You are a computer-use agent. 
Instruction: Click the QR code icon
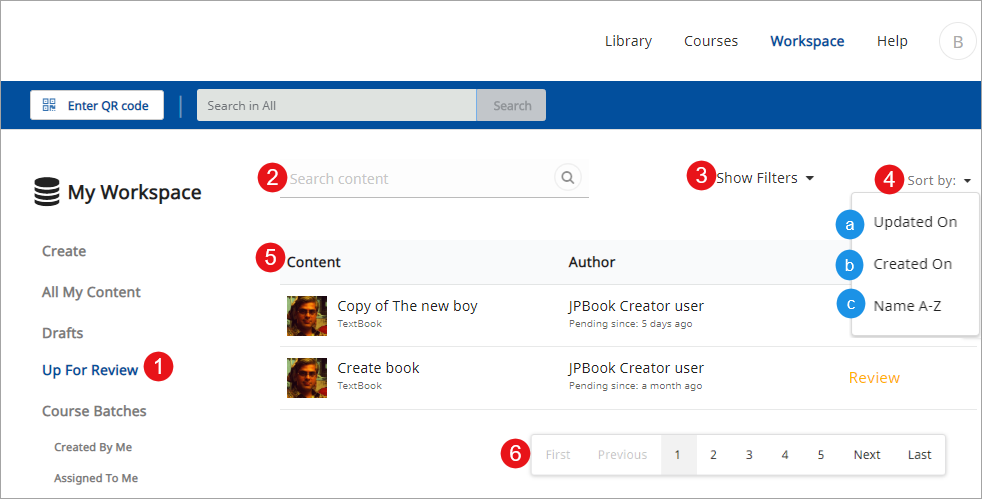point(49,105)
